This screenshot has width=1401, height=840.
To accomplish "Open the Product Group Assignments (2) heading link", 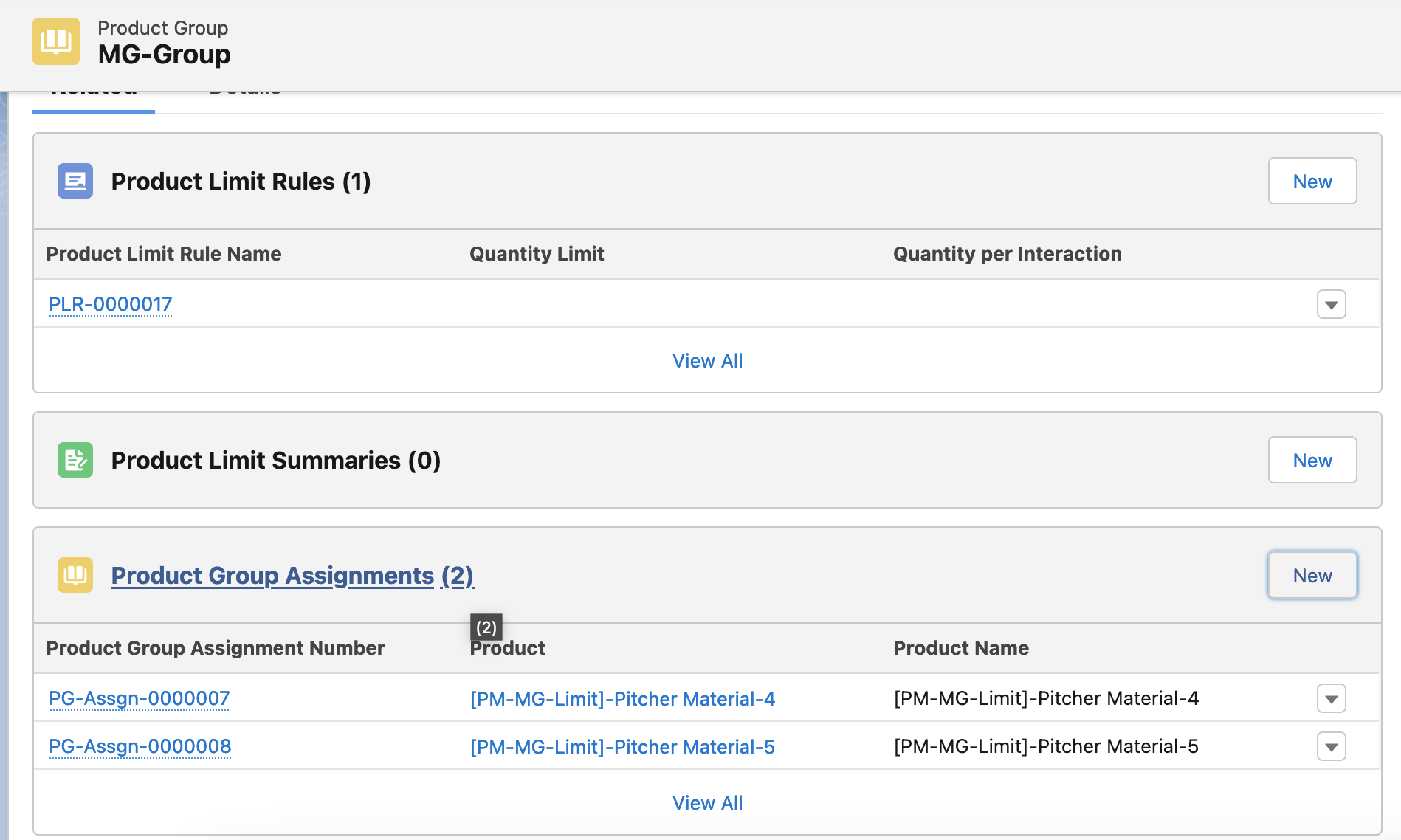I will [x=292, y=575].
